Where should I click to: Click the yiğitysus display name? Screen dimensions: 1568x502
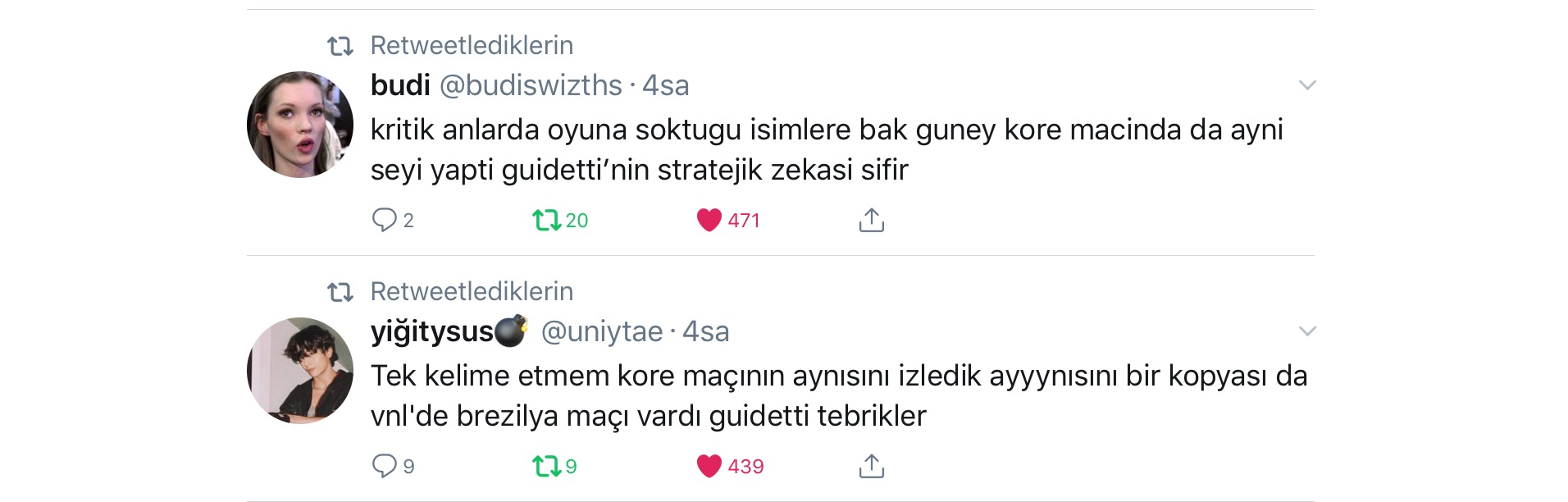(432, 331)
